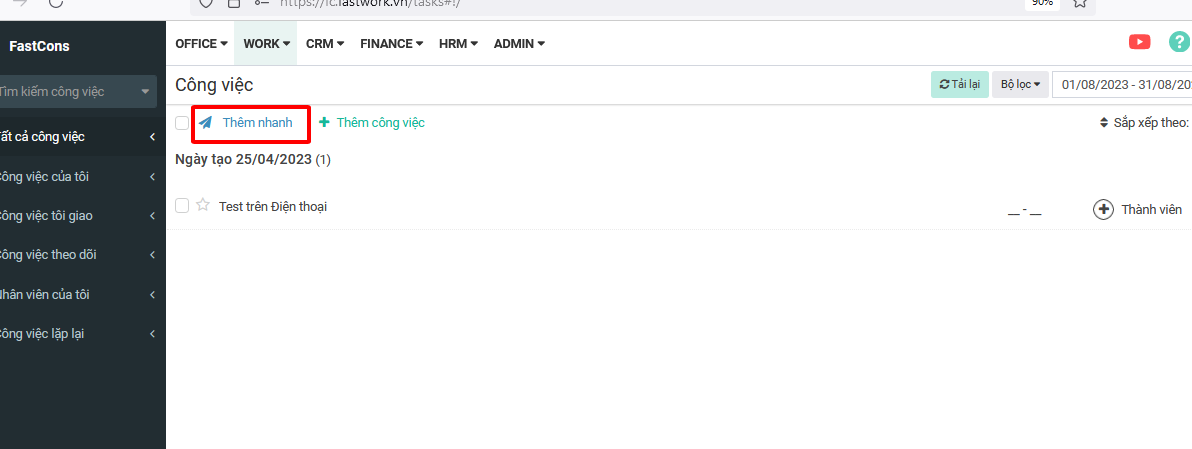Click the Sắp xếp theo sort icon

click(1103, 123)
